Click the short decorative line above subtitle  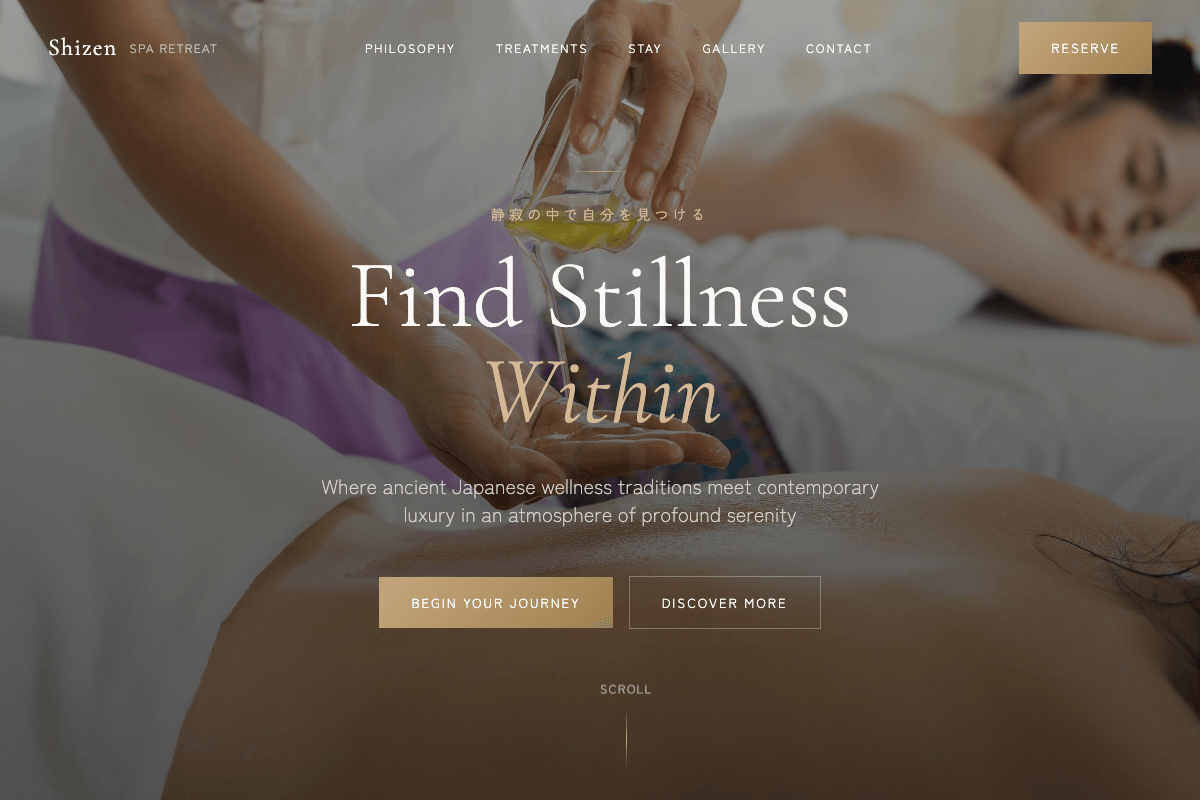pos(600,172)
